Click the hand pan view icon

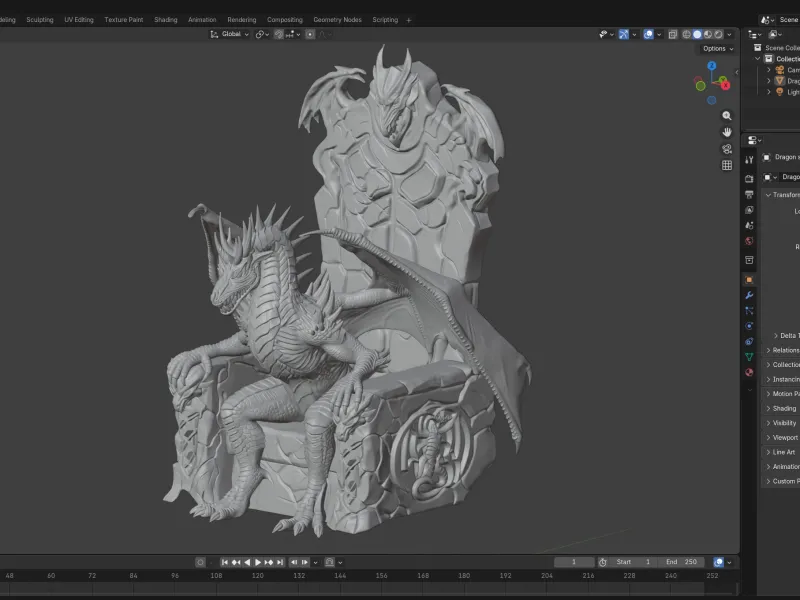[727, 132]
